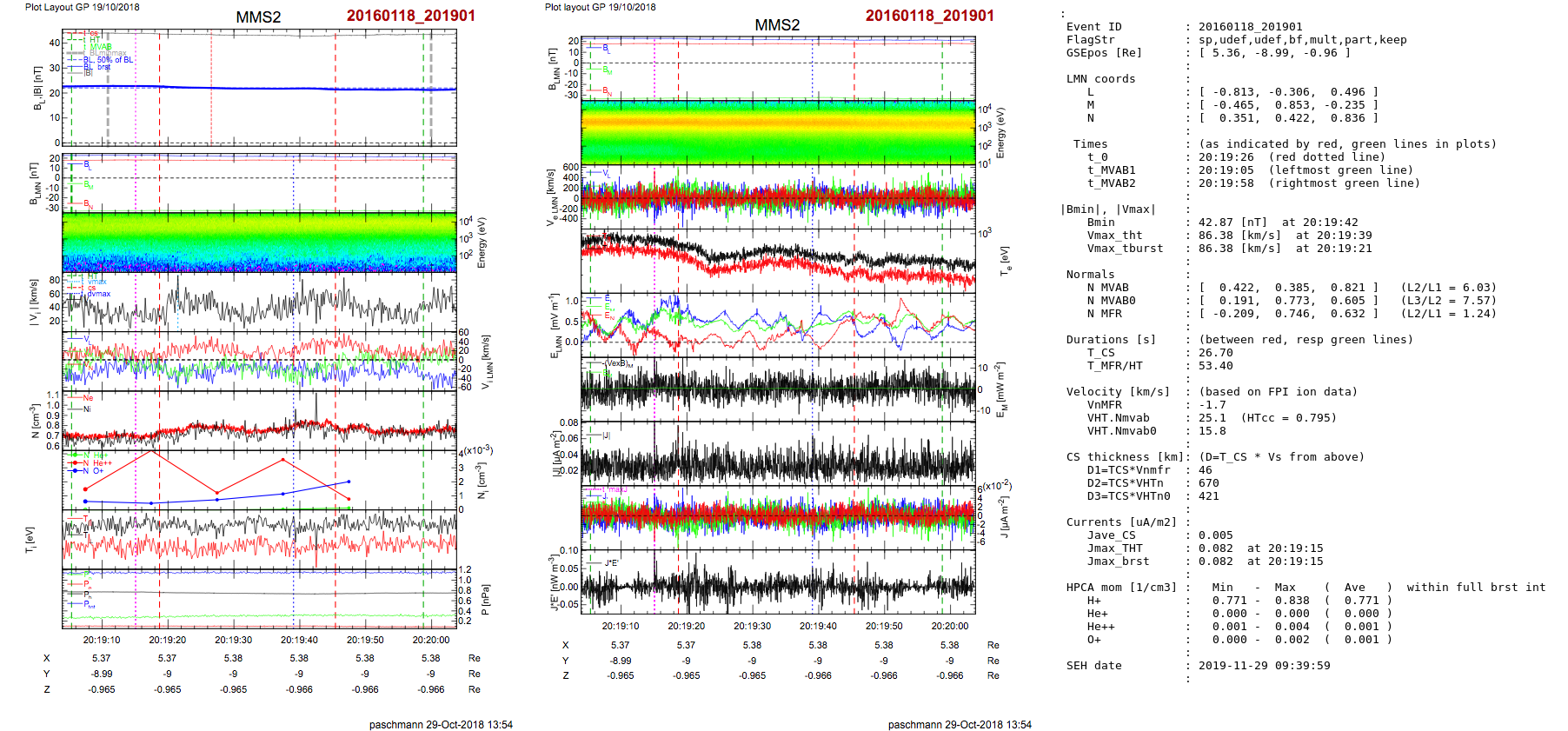
Task: Click the T_CS duration value 26.70
Action: 1215,353
